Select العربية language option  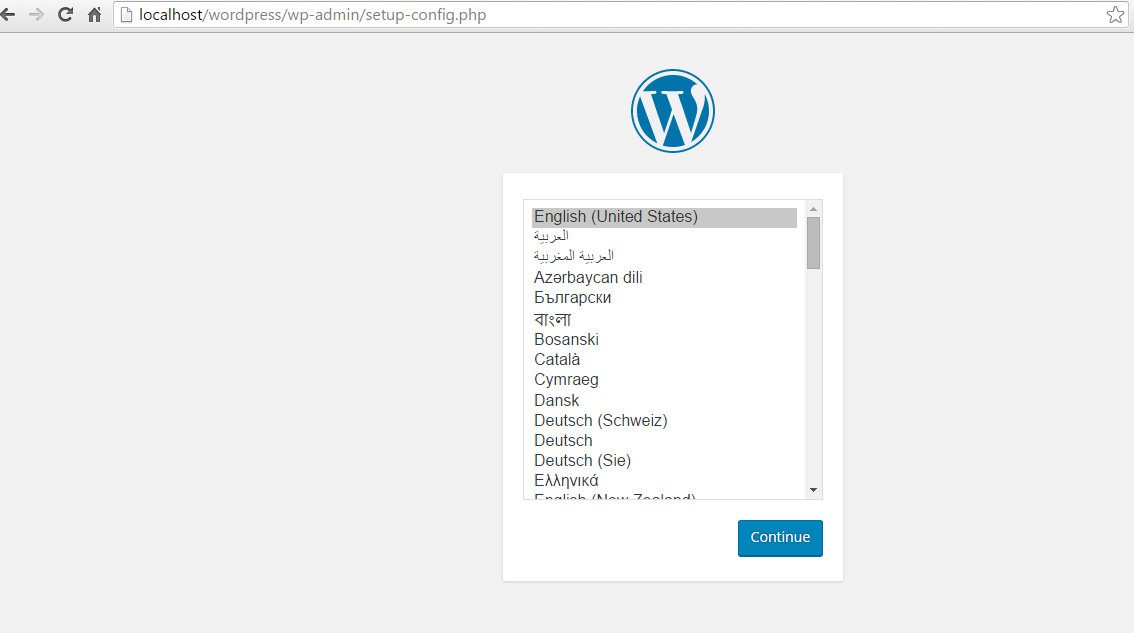[x=664, y=237]
